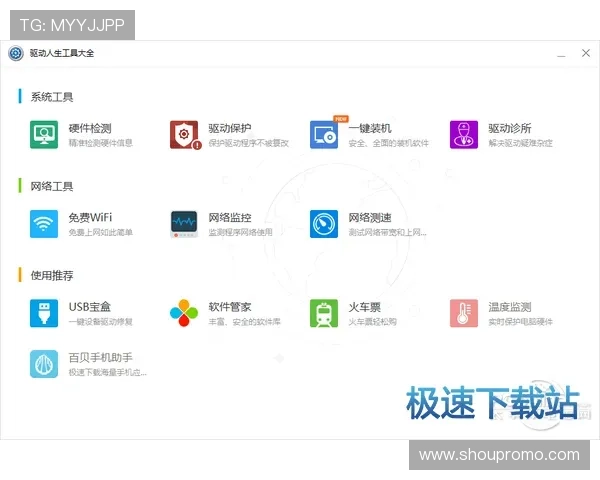
Task: Click description 实时保护电脑硬件
Action: point(520,322)
